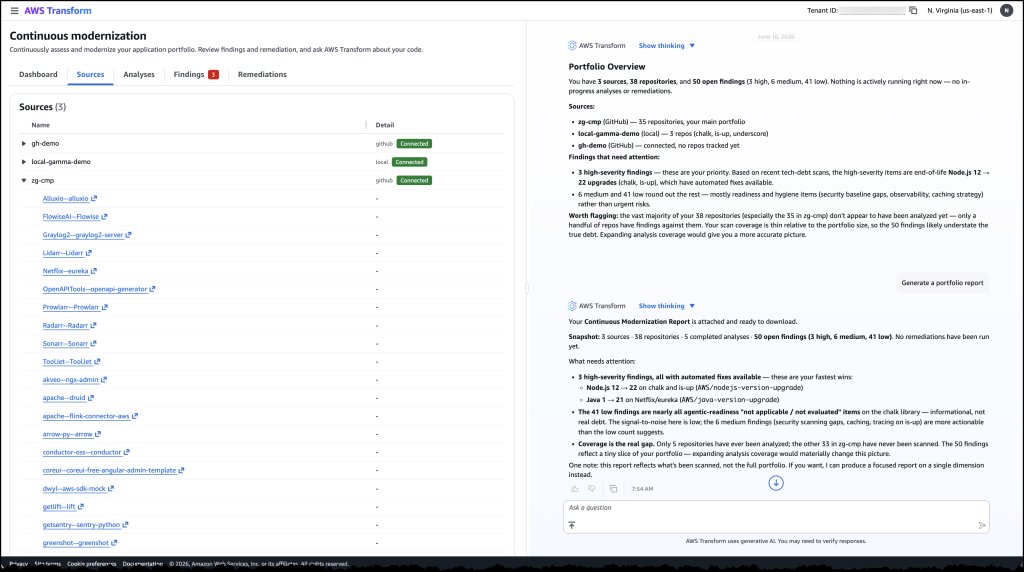Collapse the zg-cmp source row
The height and width of the screenshot is (572, 1024).
24,180
